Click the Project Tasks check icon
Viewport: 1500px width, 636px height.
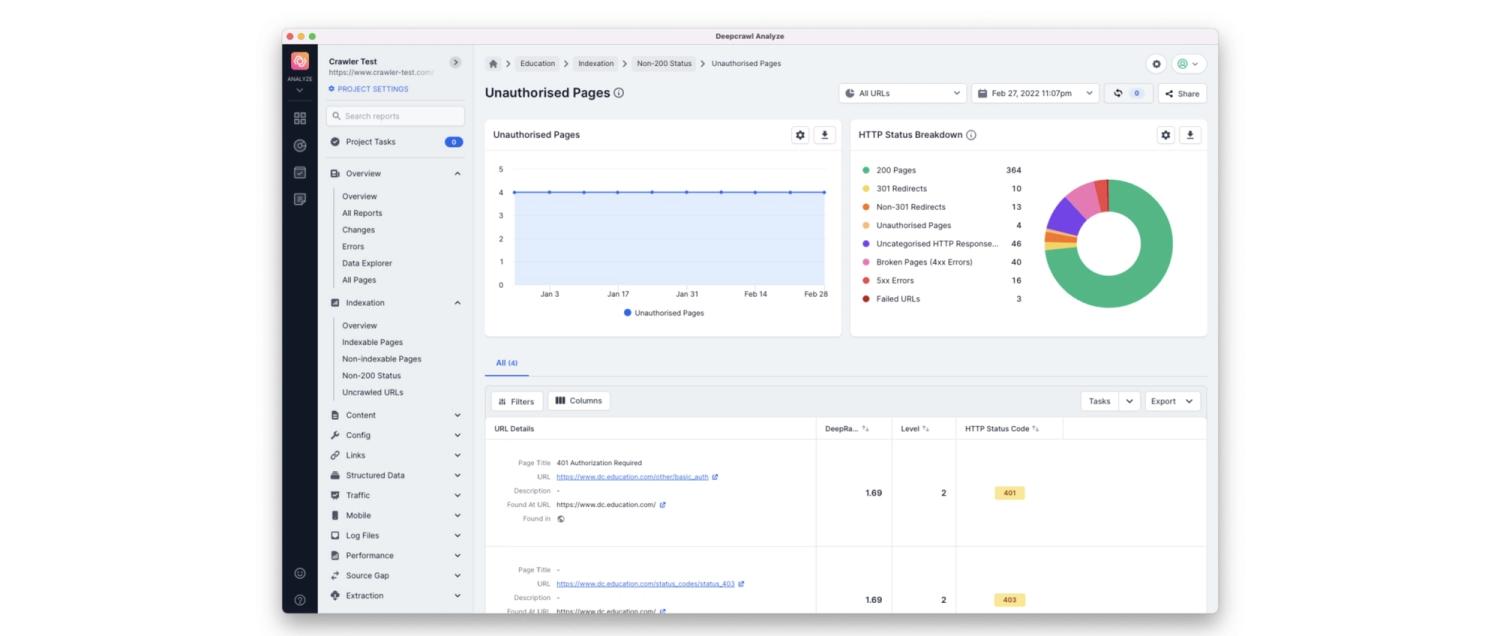coord(335,142)
